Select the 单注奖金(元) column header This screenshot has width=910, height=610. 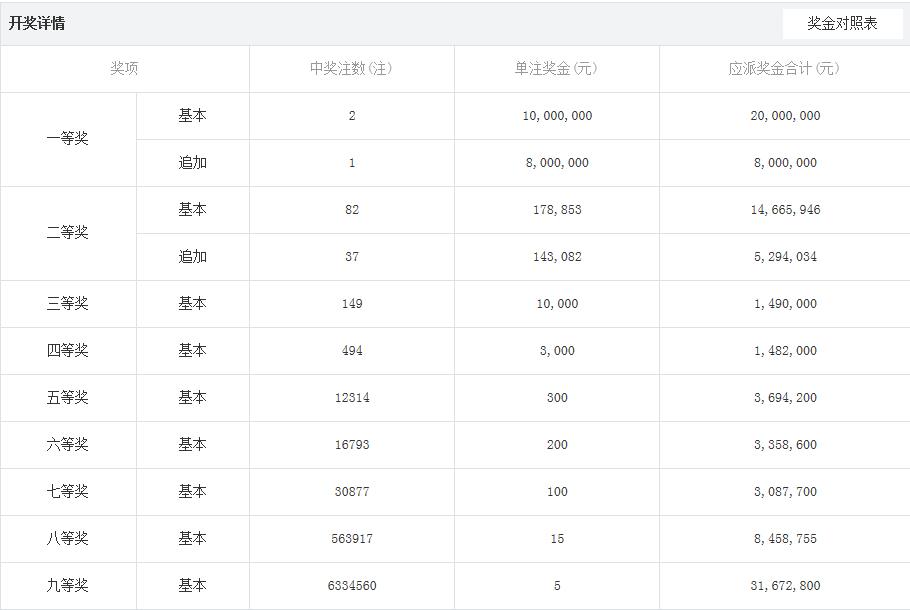(557, 68)
